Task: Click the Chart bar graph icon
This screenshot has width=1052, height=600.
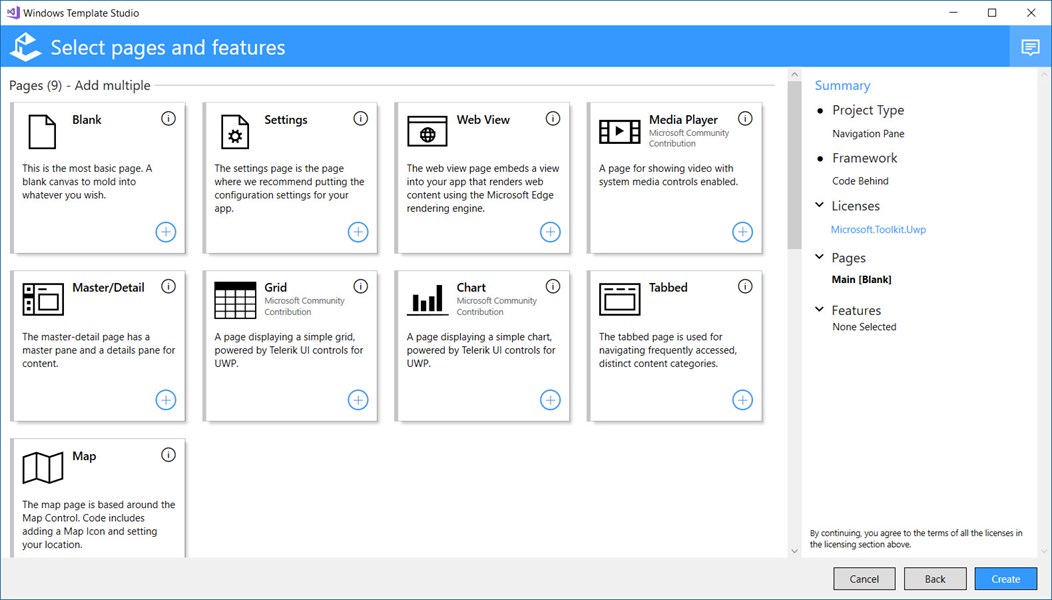Action: (427, 300)
